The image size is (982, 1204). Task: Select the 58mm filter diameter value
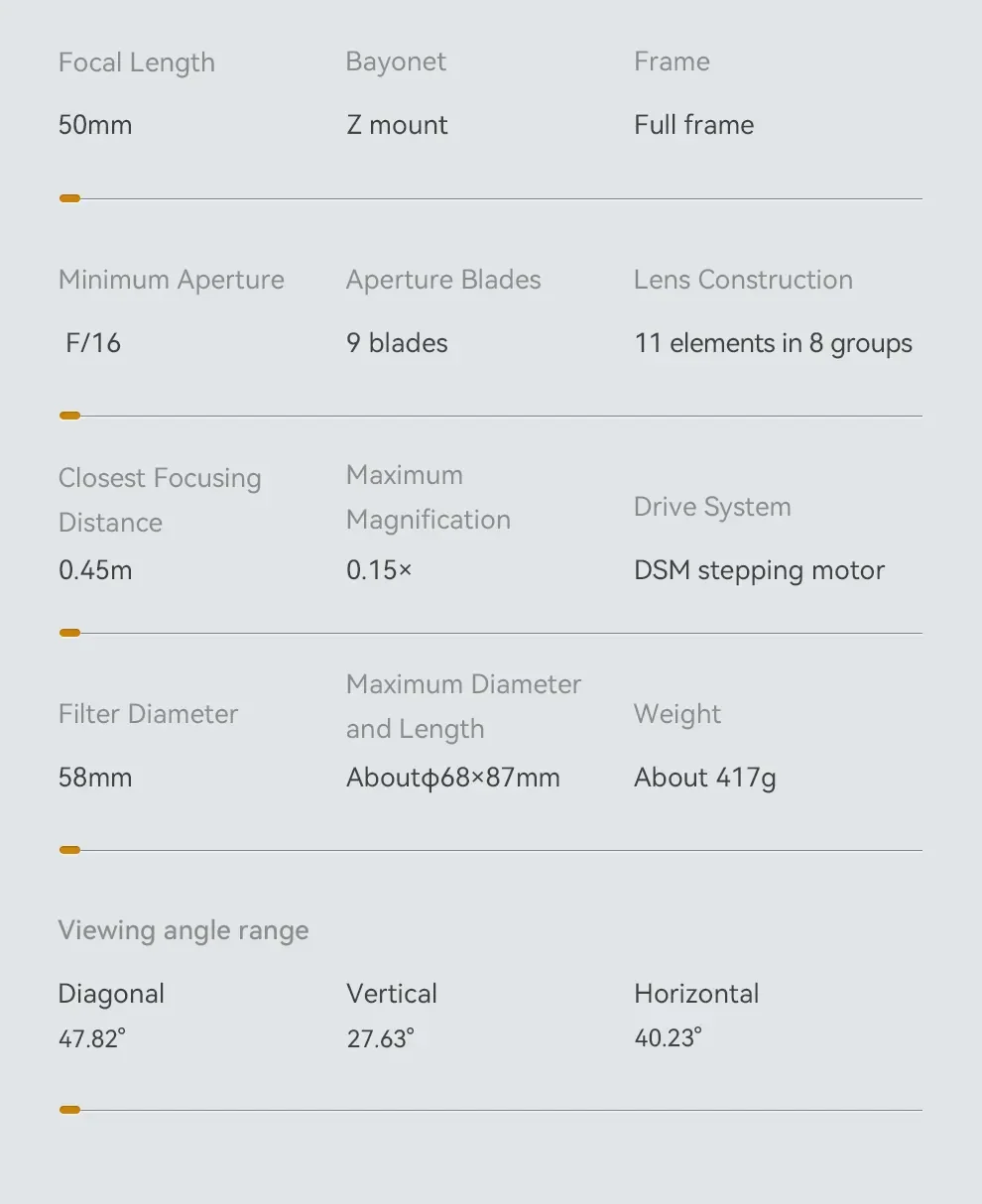[95, 778]
